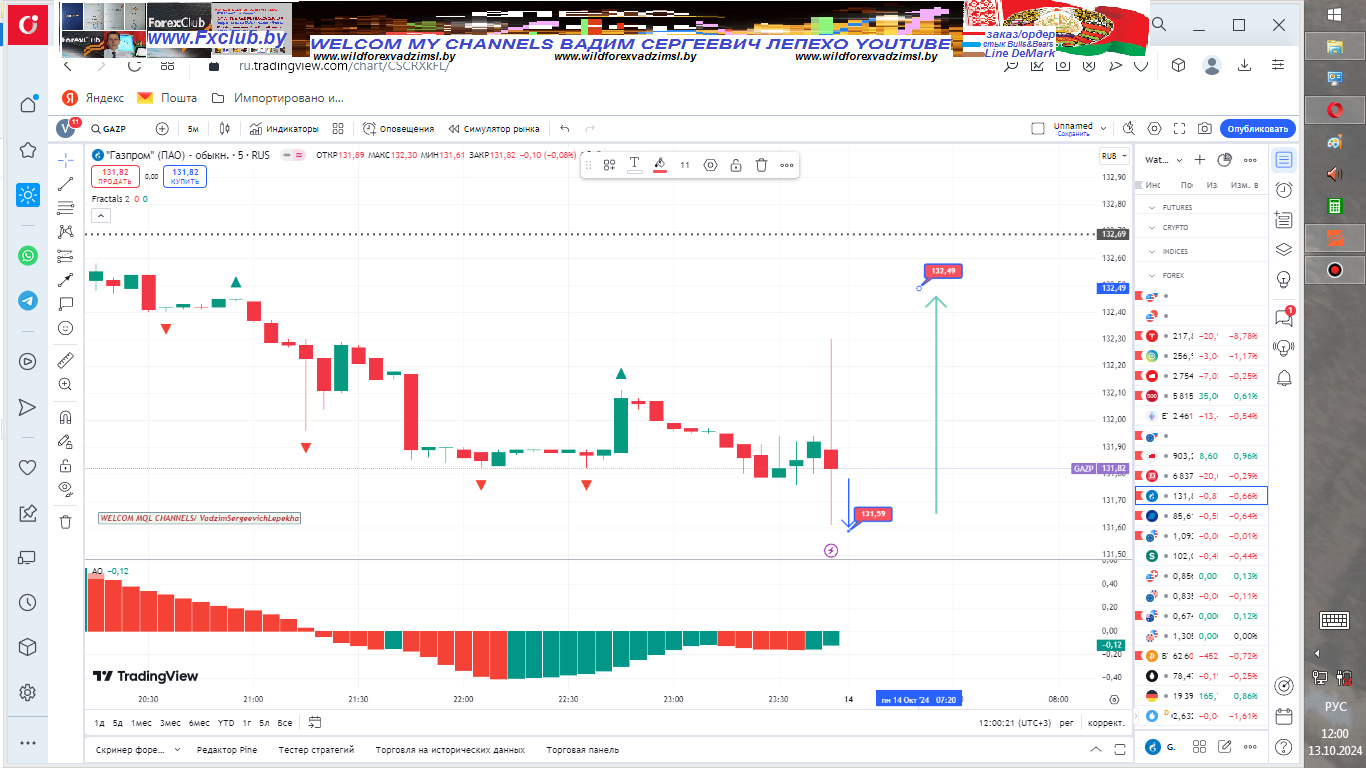
Task: Start the Симулятор рынка replay
Action: (x=494, y=129)
